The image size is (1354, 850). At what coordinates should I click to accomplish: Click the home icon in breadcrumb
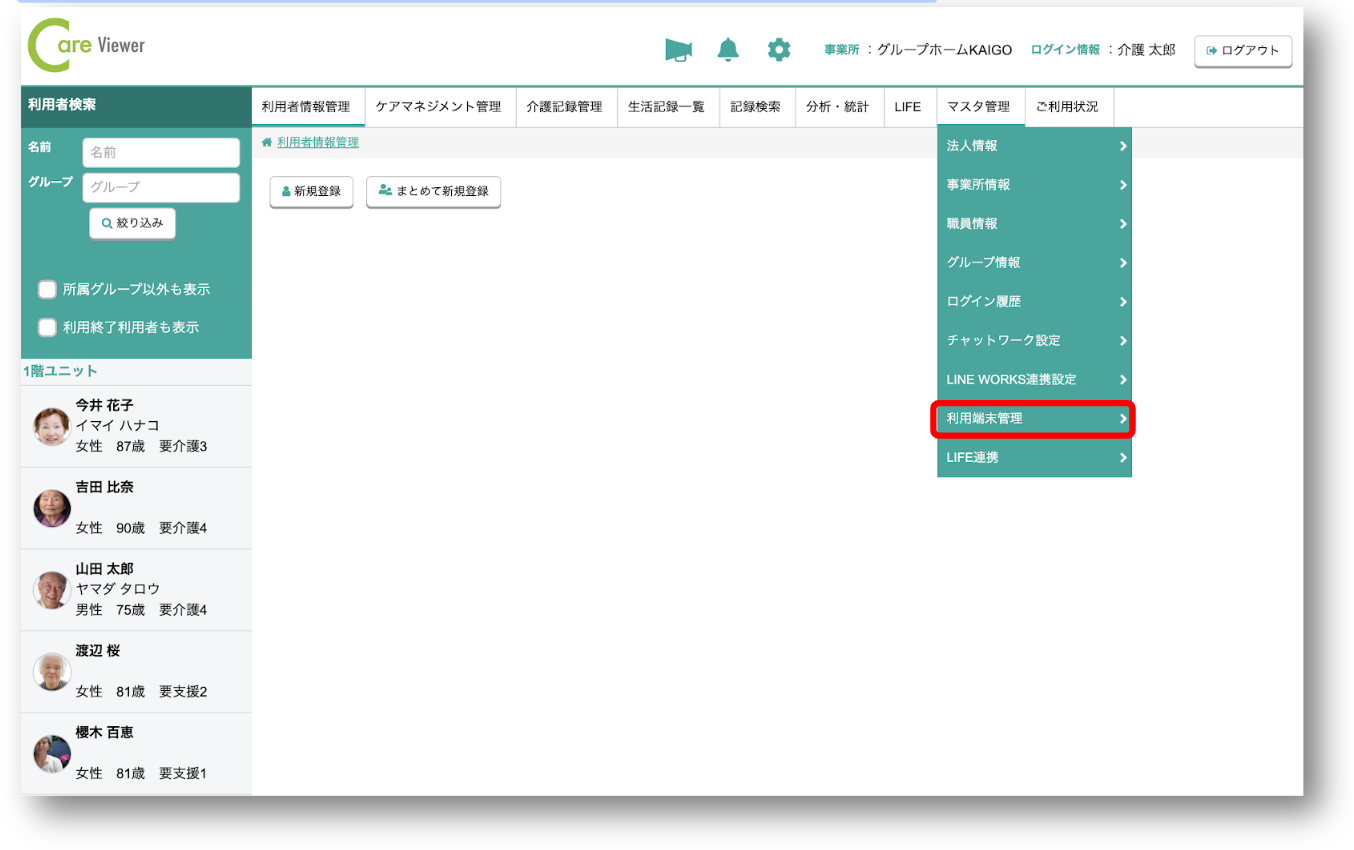[x=267, y=143]
